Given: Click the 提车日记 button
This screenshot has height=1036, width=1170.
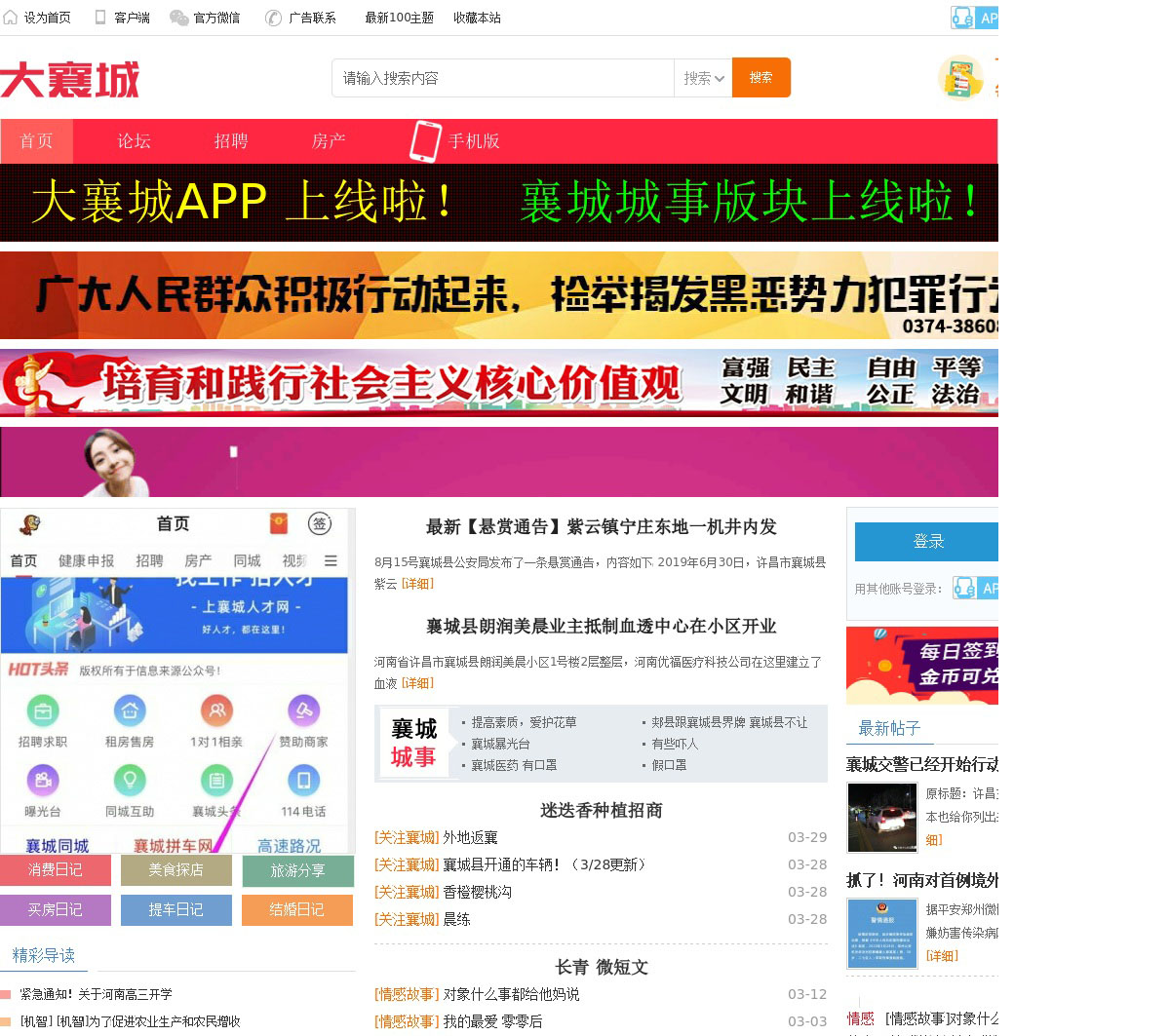Looking at the screenshot, I should coord(176,910).
